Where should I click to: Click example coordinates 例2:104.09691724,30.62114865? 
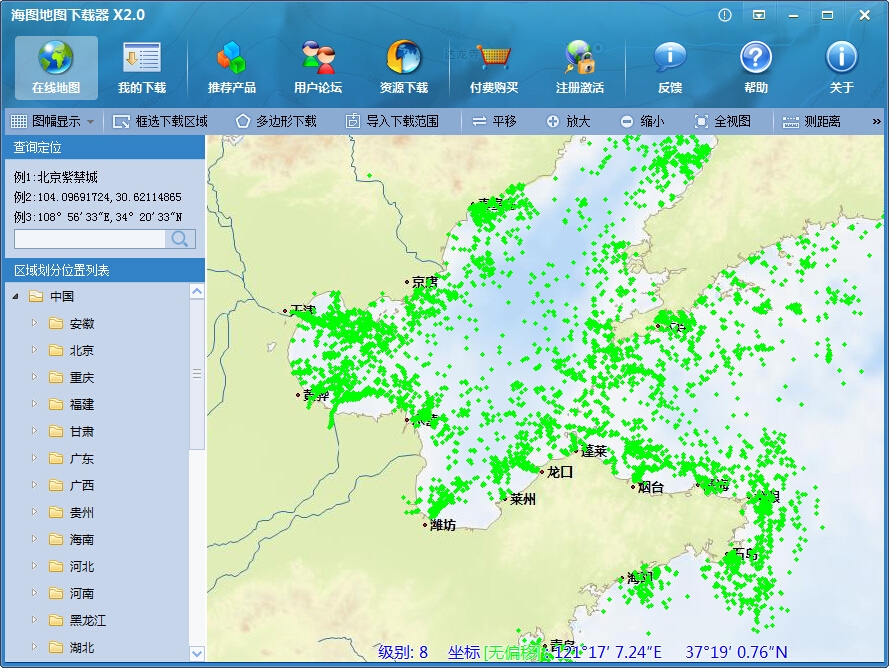[x=98, y=197]
